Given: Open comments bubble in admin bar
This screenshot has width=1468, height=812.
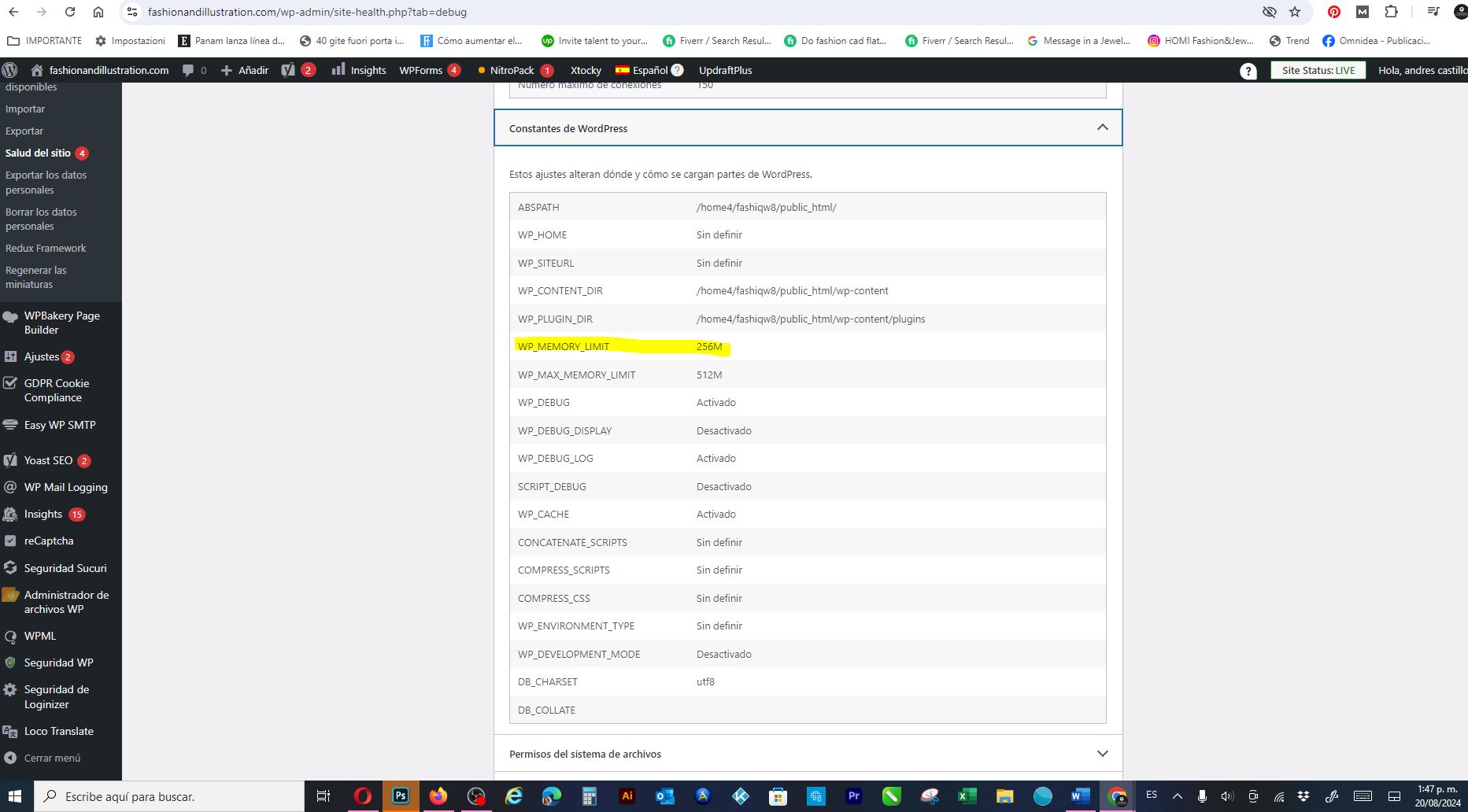Looking at the screenshot, I should coord(194,70).
